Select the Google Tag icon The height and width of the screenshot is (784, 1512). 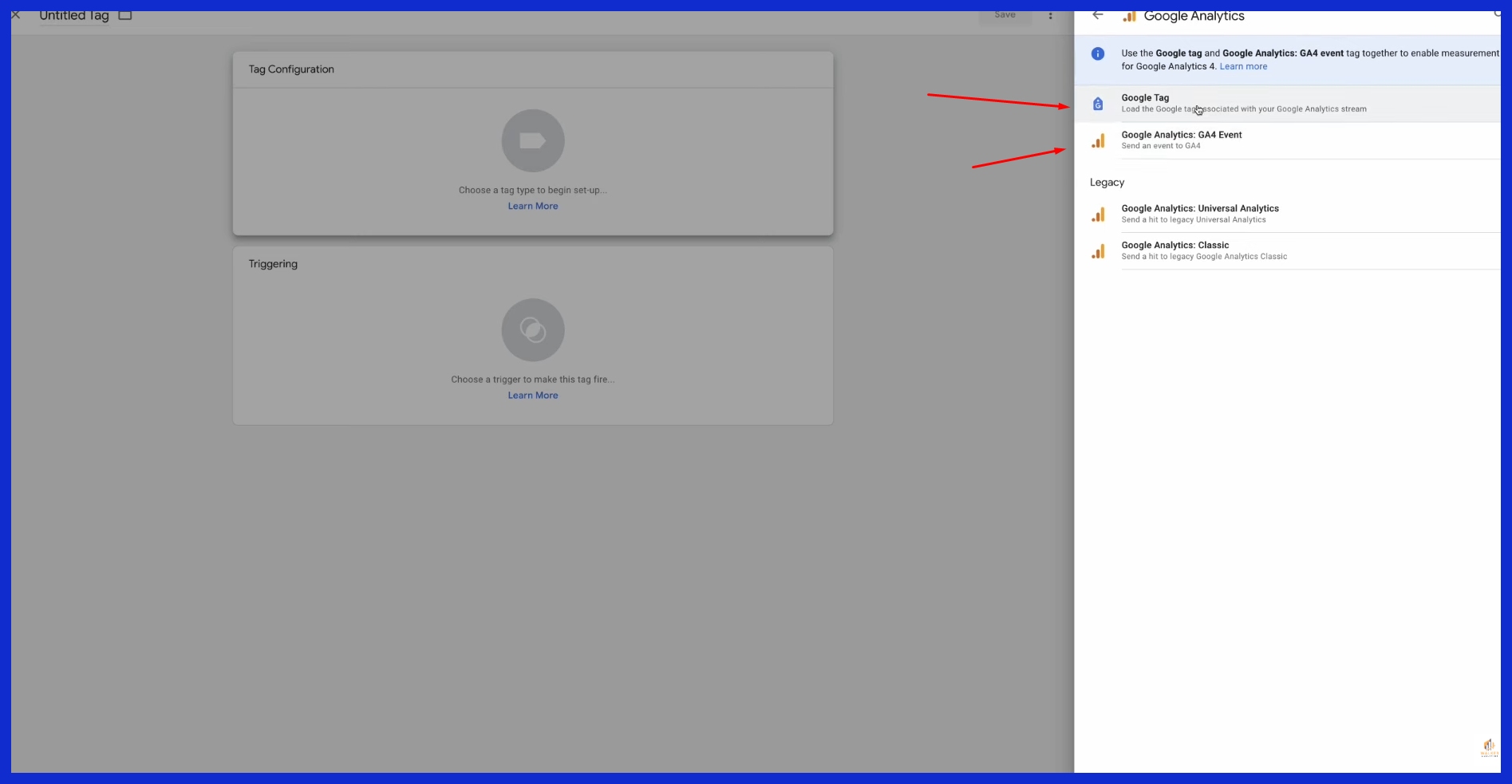[1098, 104]
